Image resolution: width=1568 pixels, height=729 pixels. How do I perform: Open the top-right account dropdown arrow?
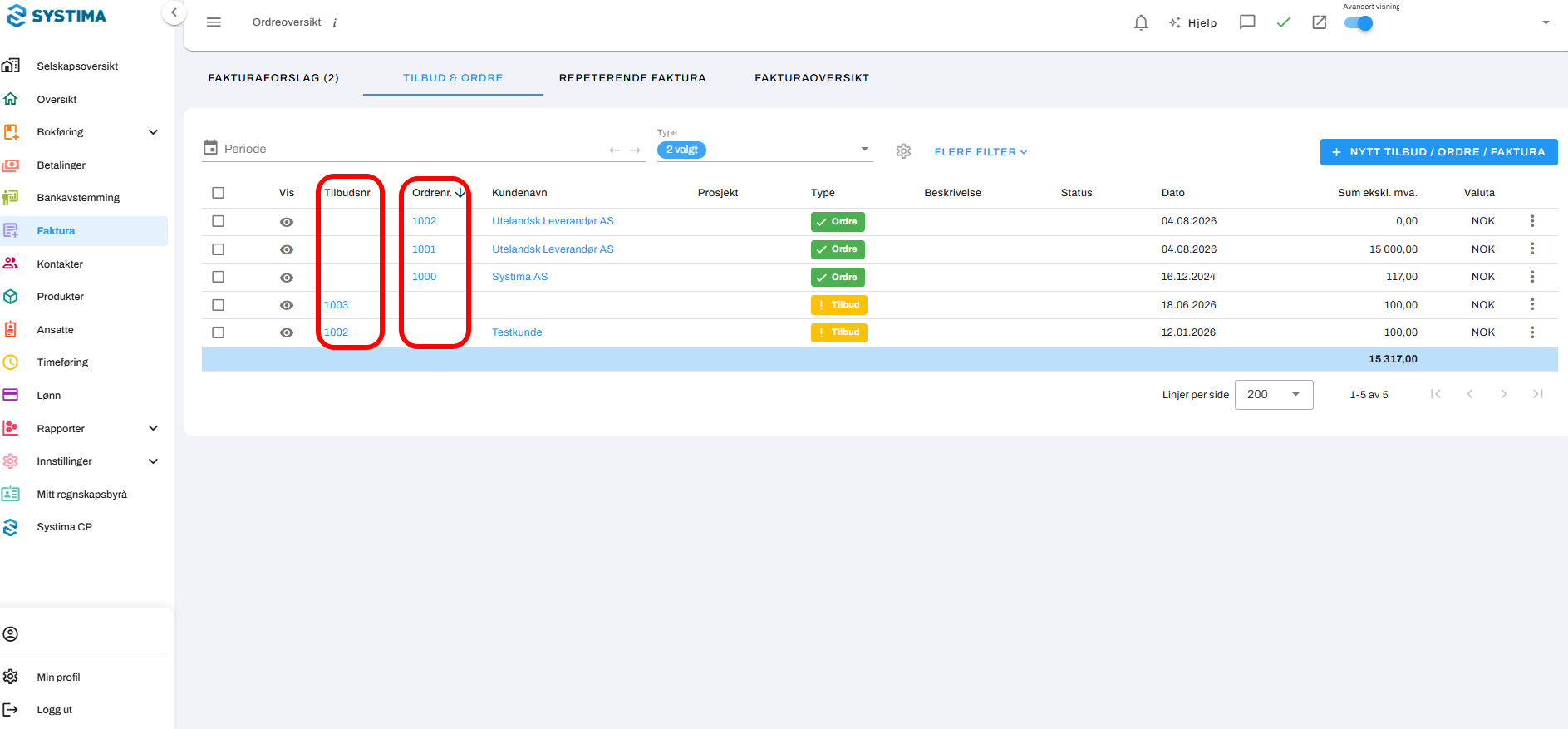(1546, 22)
